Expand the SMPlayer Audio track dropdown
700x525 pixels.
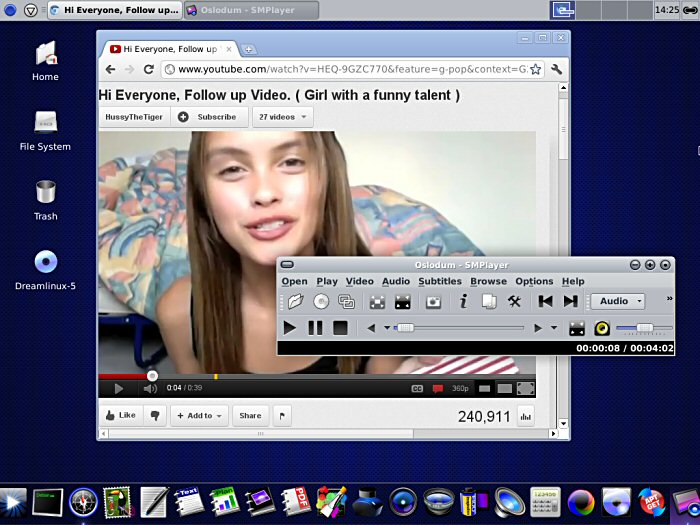618,301
